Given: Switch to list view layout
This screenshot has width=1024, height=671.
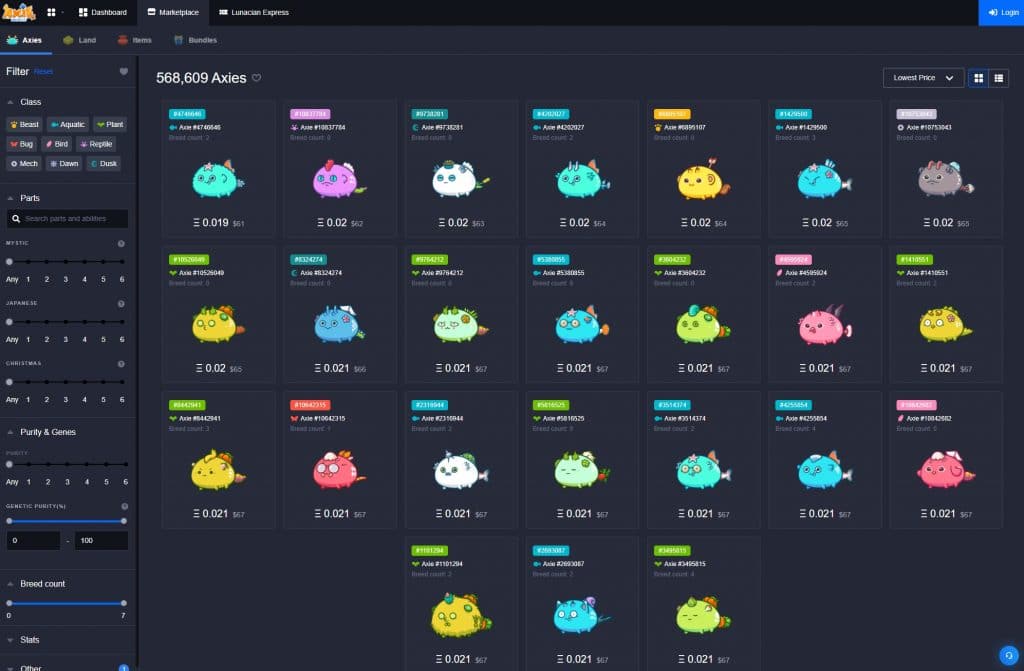Looking at the screenshot, I should click(x=999, y=78).
